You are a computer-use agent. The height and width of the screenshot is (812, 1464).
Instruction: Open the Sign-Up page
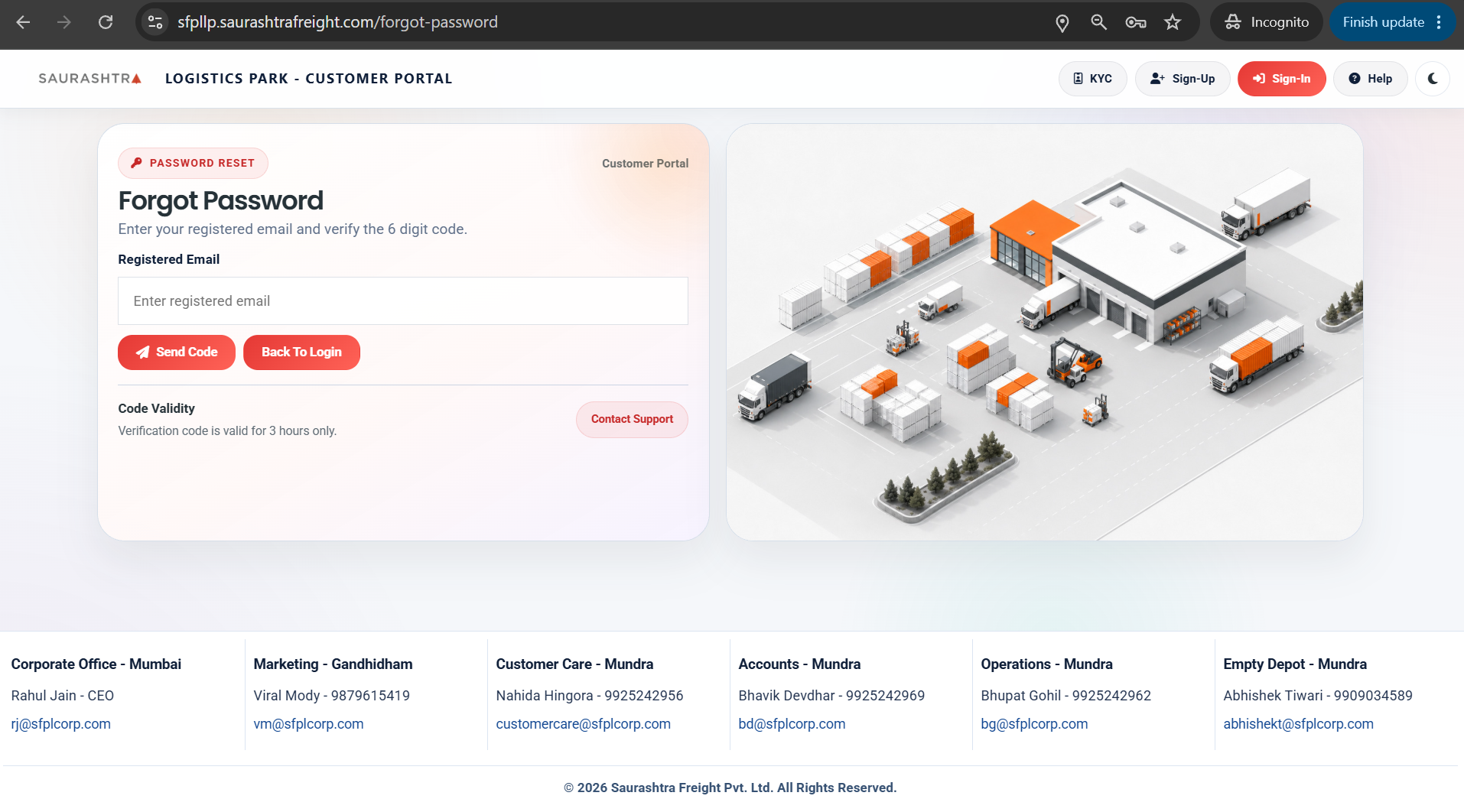pos(1183,79)
